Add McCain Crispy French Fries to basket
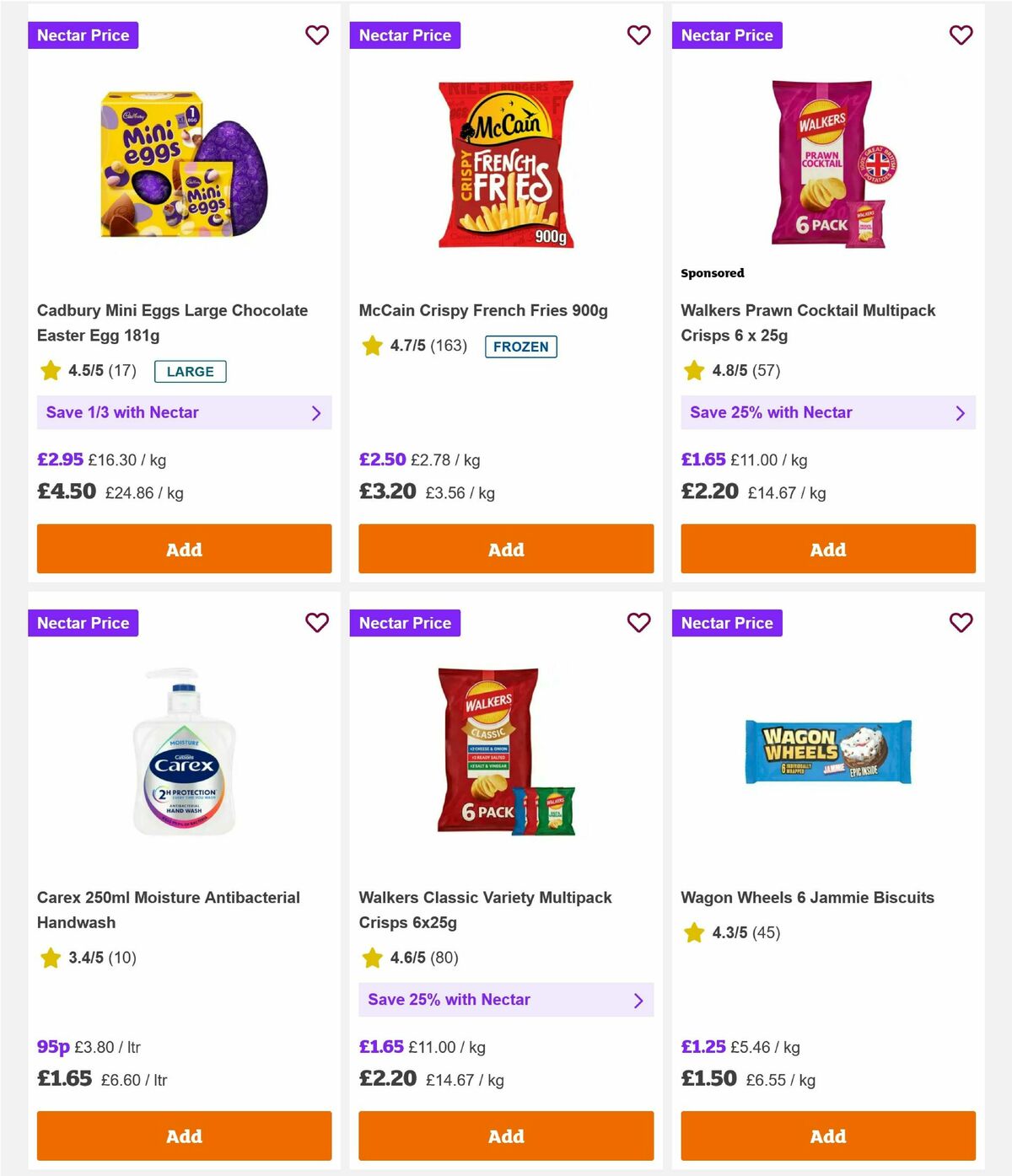This screenshot has width=1012, height=1176. pos(505,549)
